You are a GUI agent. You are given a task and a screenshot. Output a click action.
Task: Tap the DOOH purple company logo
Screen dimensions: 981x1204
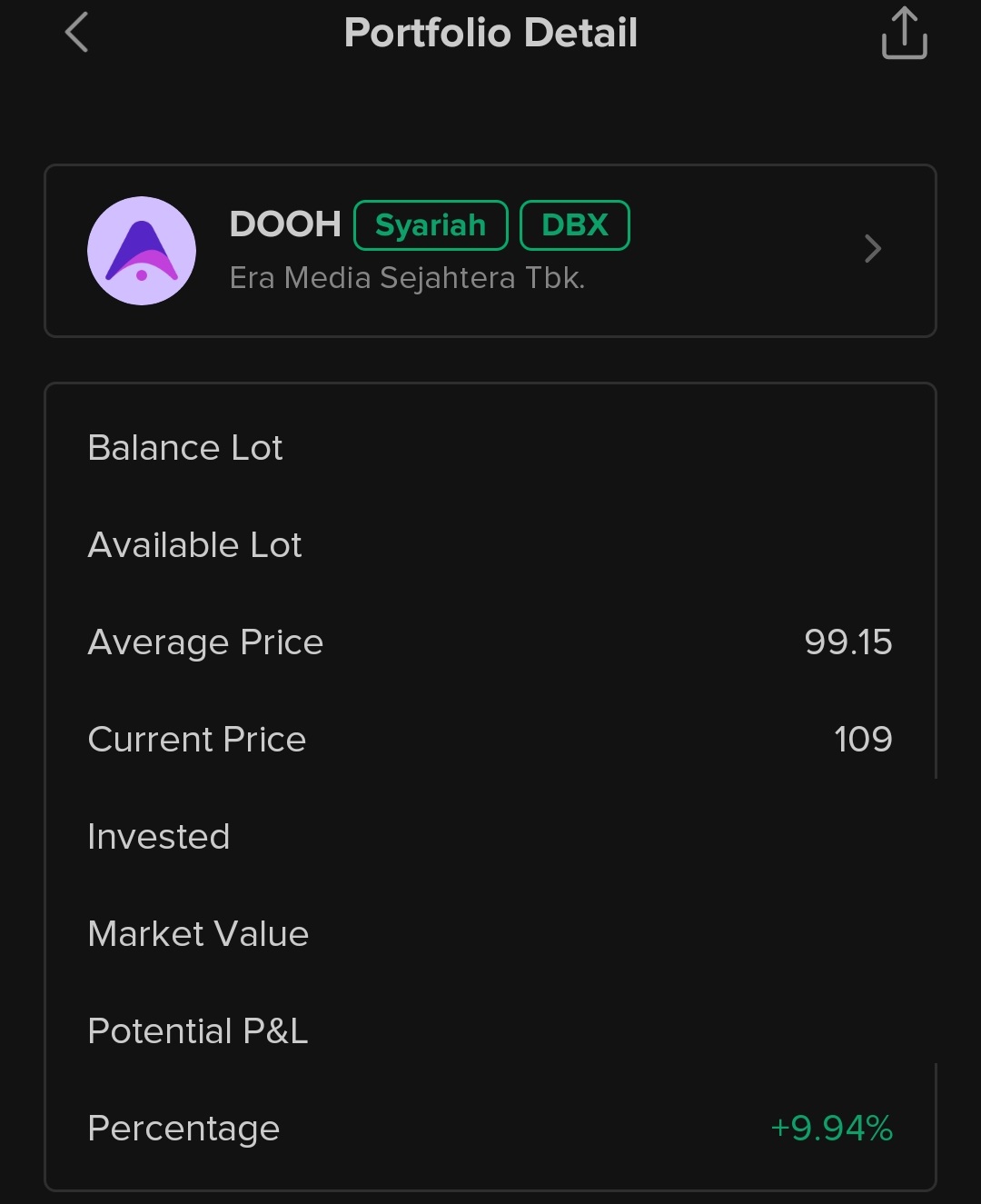[142, 251]
